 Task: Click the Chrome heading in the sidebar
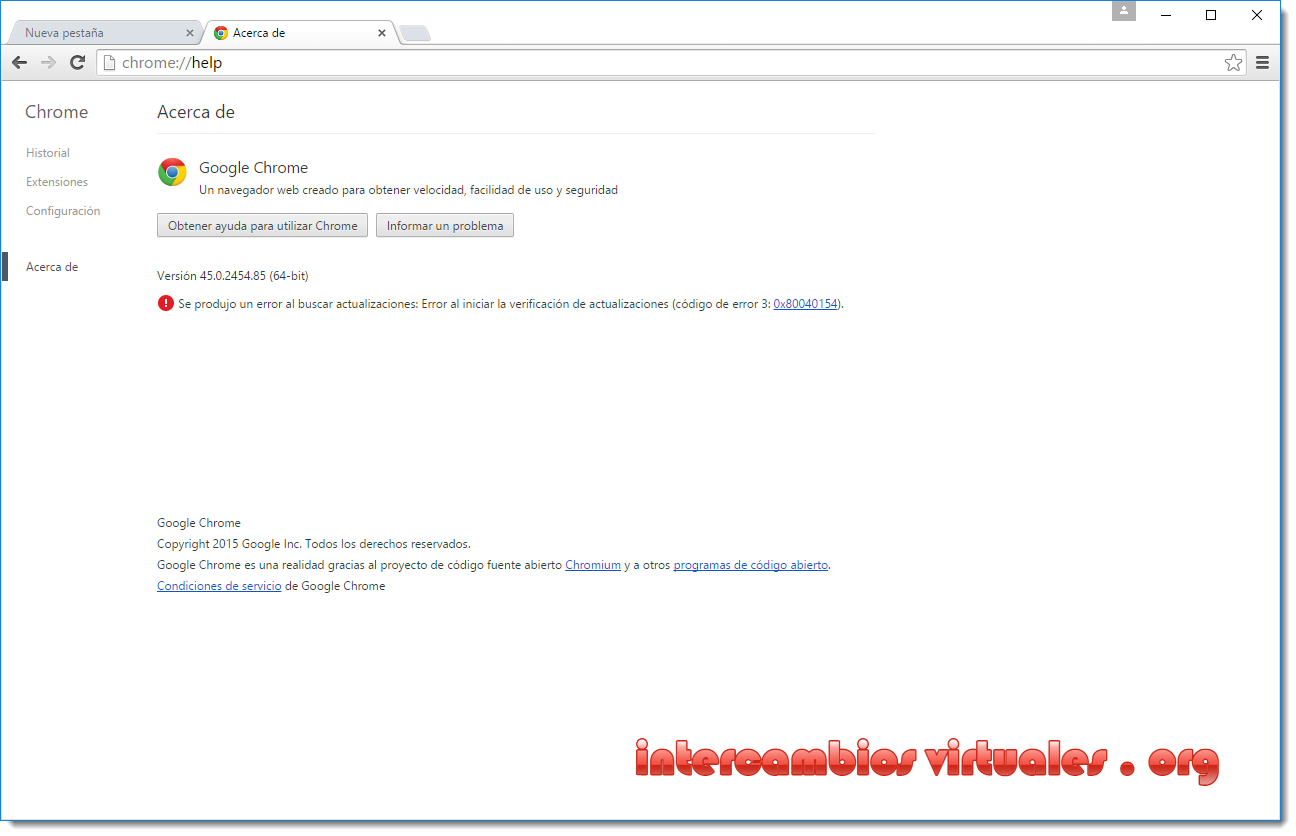click(x=56, y=112)
